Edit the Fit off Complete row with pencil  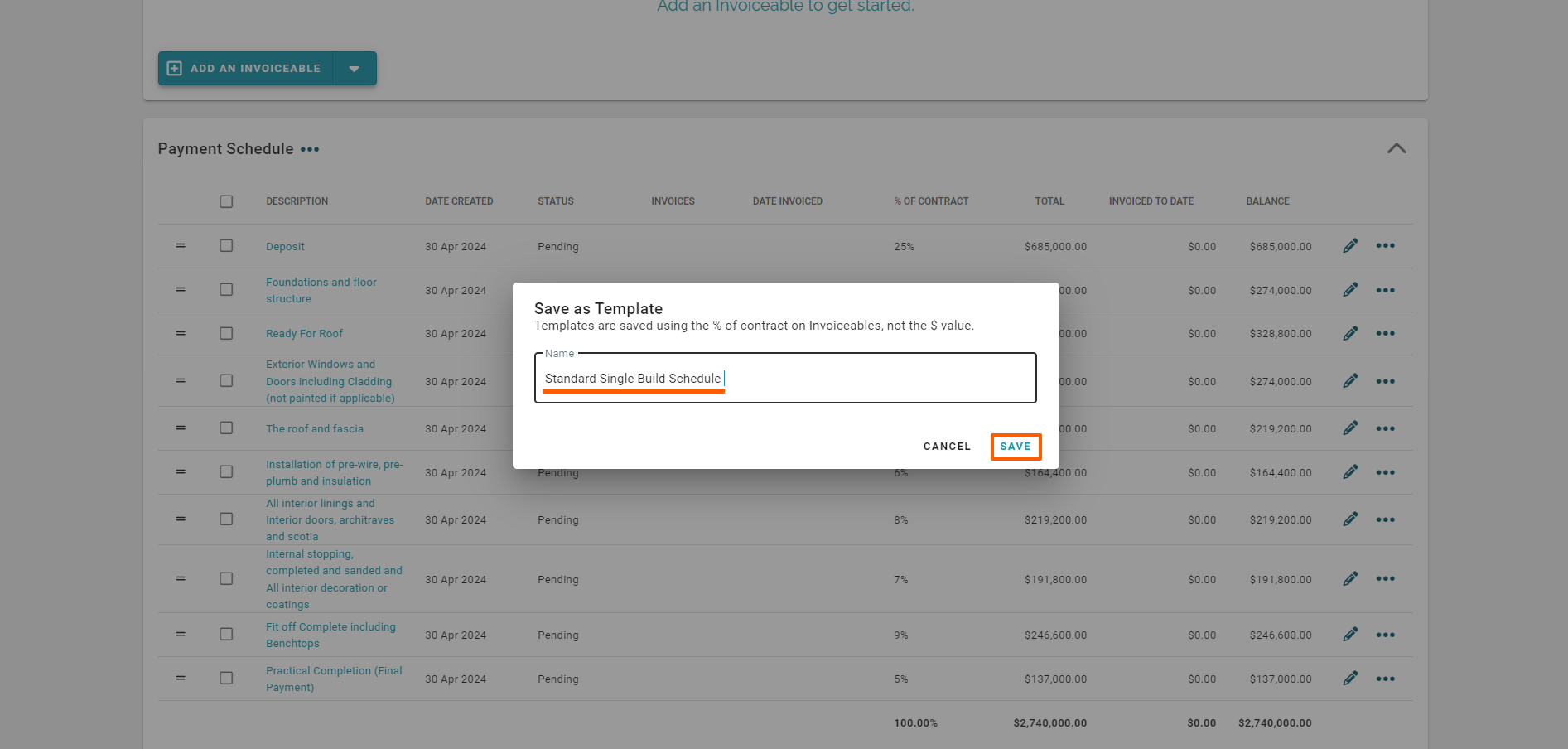point(1350,635)
